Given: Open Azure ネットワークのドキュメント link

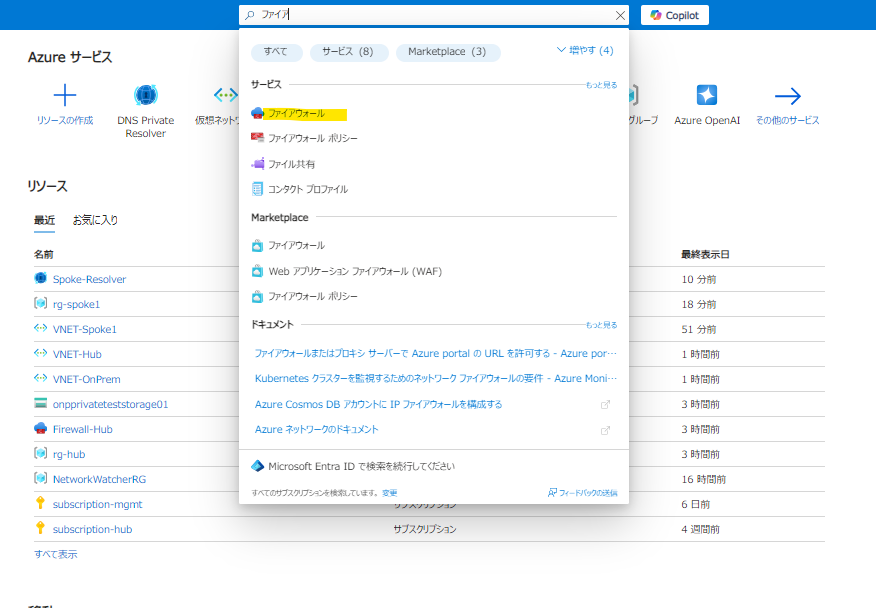Looking at the screenshot, I should (x=317, y=429).
